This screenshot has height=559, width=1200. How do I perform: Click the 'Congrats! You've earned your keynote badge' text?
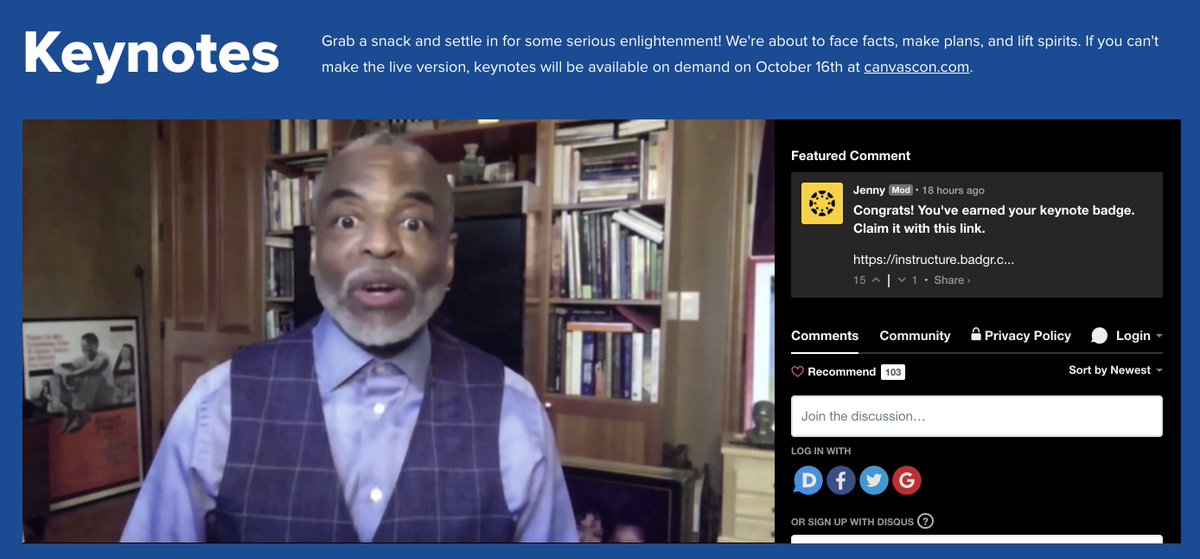coord(994,220)
